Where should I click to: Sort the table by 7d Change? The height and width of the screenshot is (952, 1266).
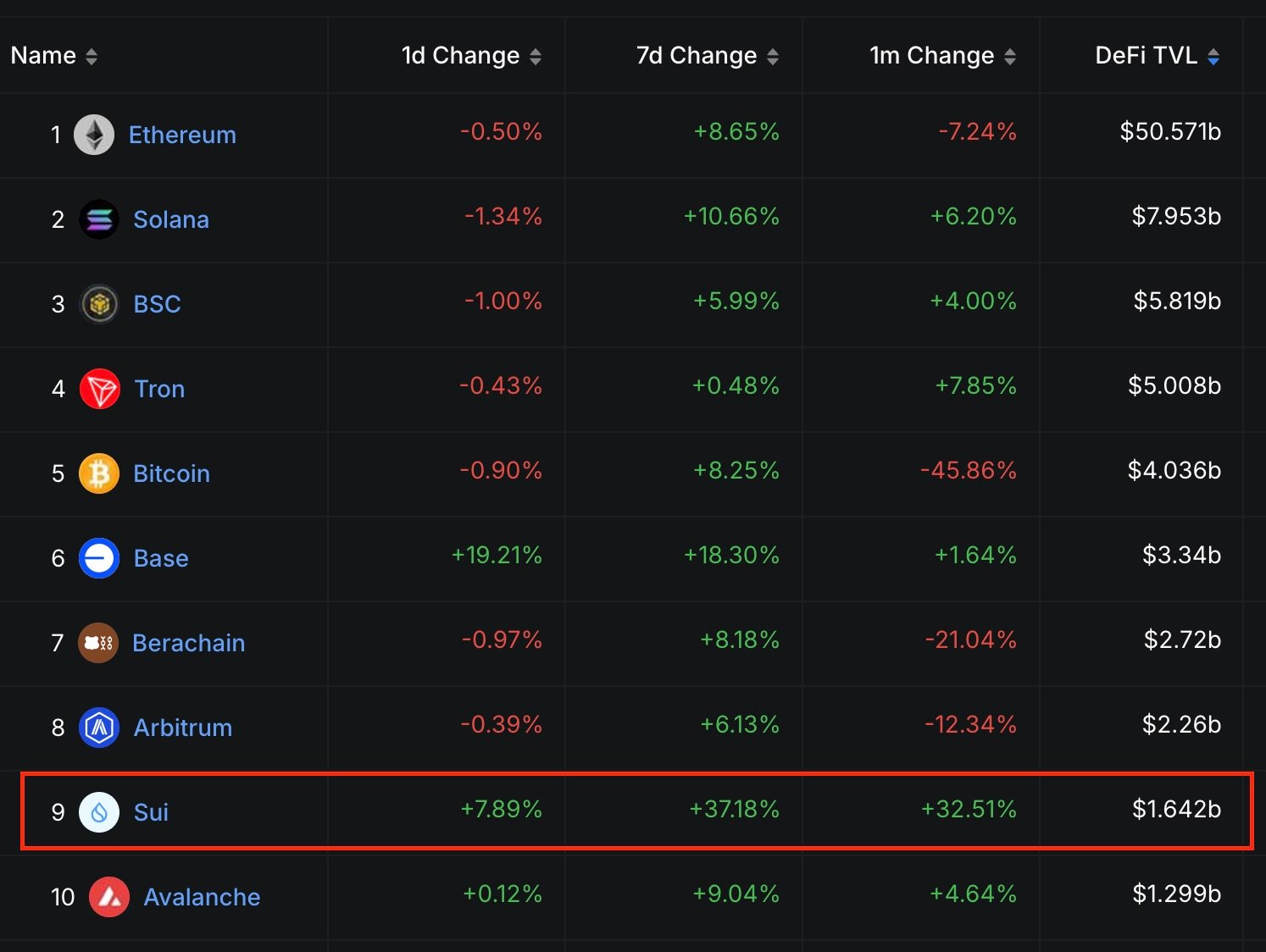[x=772, y=55]
